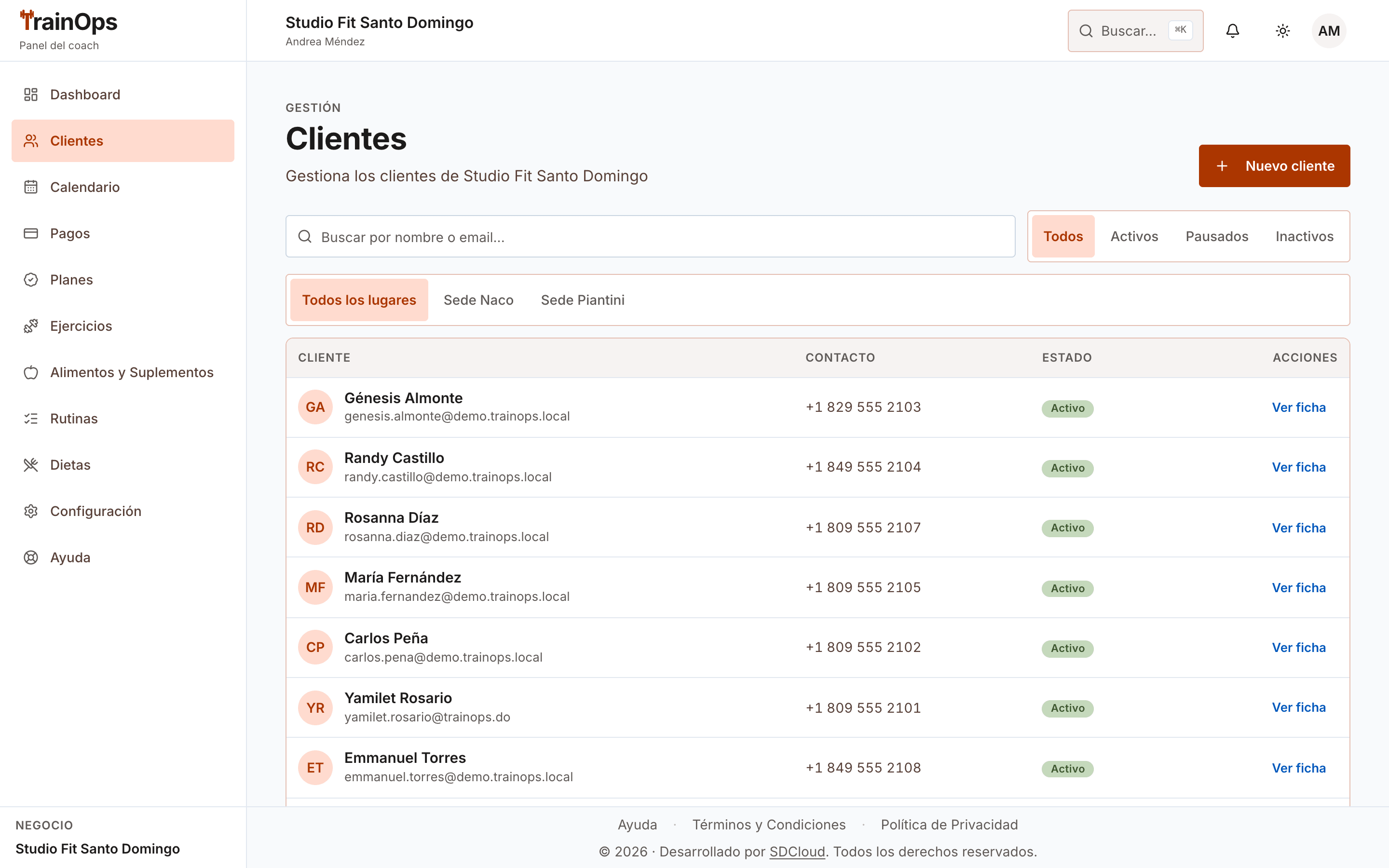The image size is (1389, 868).
Task: Click magnifier icon in top Buscar box
Action: [1086, 31]
